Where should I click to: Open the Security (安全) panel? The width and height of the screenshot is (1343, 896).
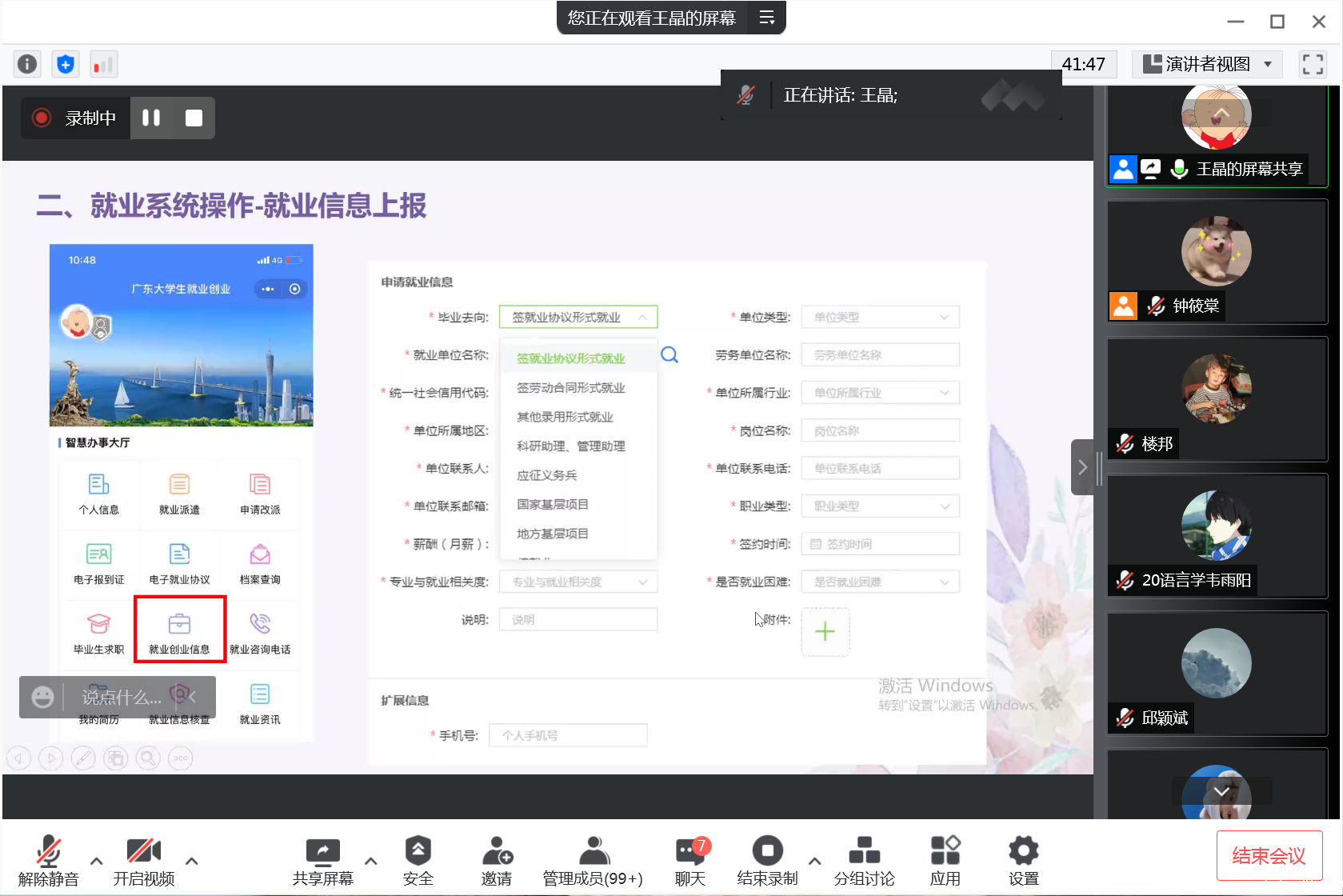coord(418,861)
